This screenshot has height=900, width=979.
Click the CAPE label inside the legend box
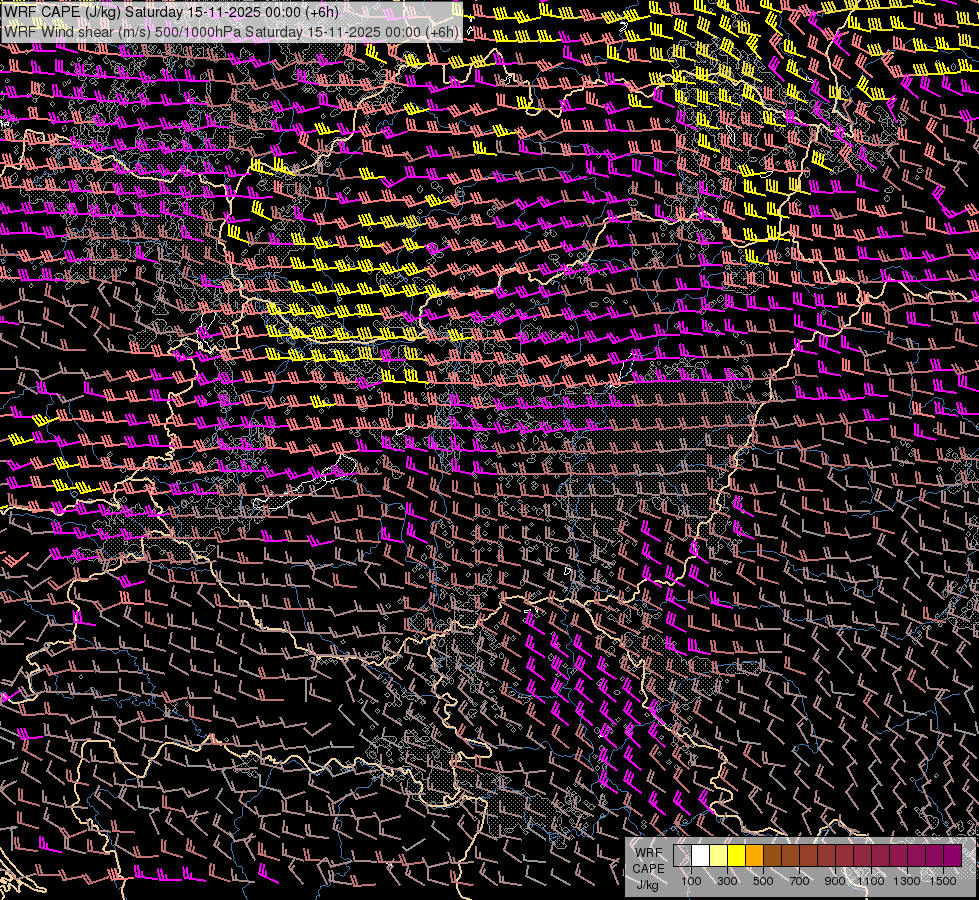tap(648, 868)
